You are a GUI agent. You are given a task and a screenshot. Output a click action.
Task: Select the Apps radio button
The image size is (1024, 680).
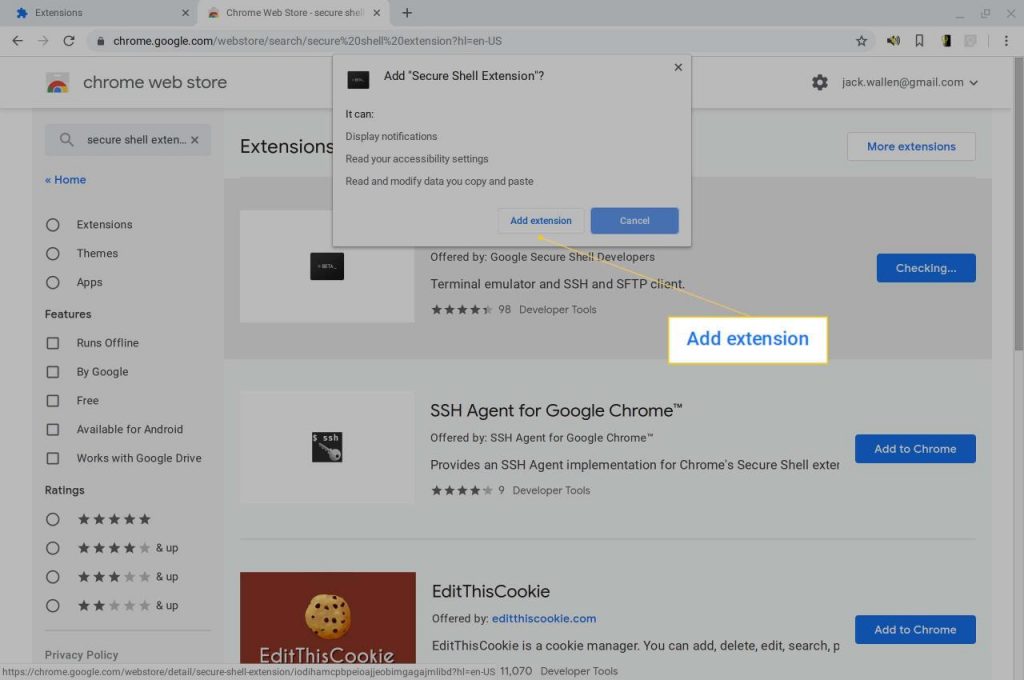(53, 282)
